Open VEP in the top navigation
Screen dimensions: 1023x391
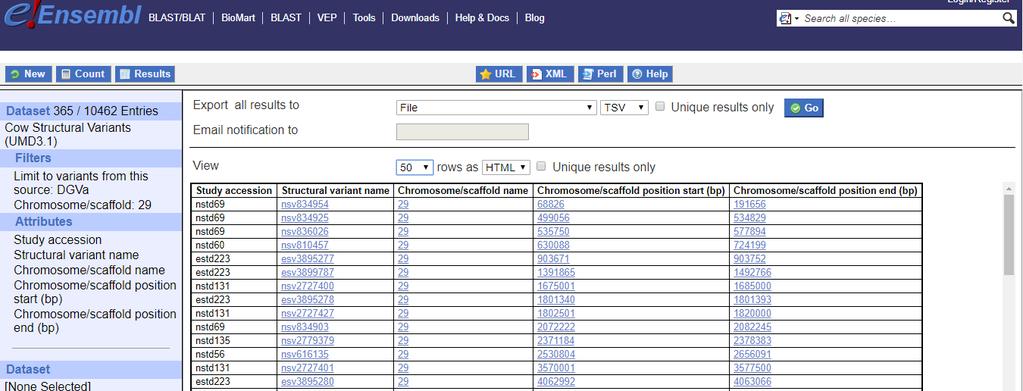327,18
